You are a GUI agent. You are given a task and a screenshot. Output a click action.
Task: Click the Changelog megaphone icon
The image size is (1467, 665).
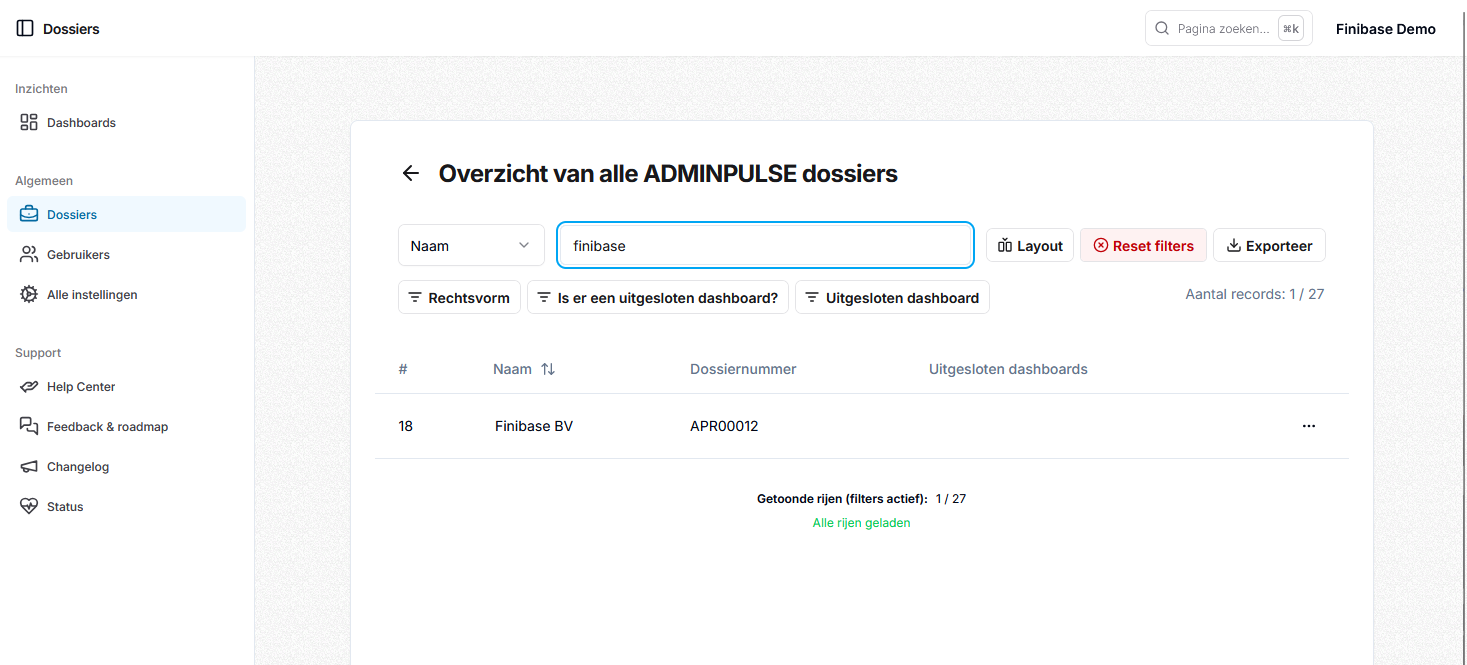coord(29,466)
